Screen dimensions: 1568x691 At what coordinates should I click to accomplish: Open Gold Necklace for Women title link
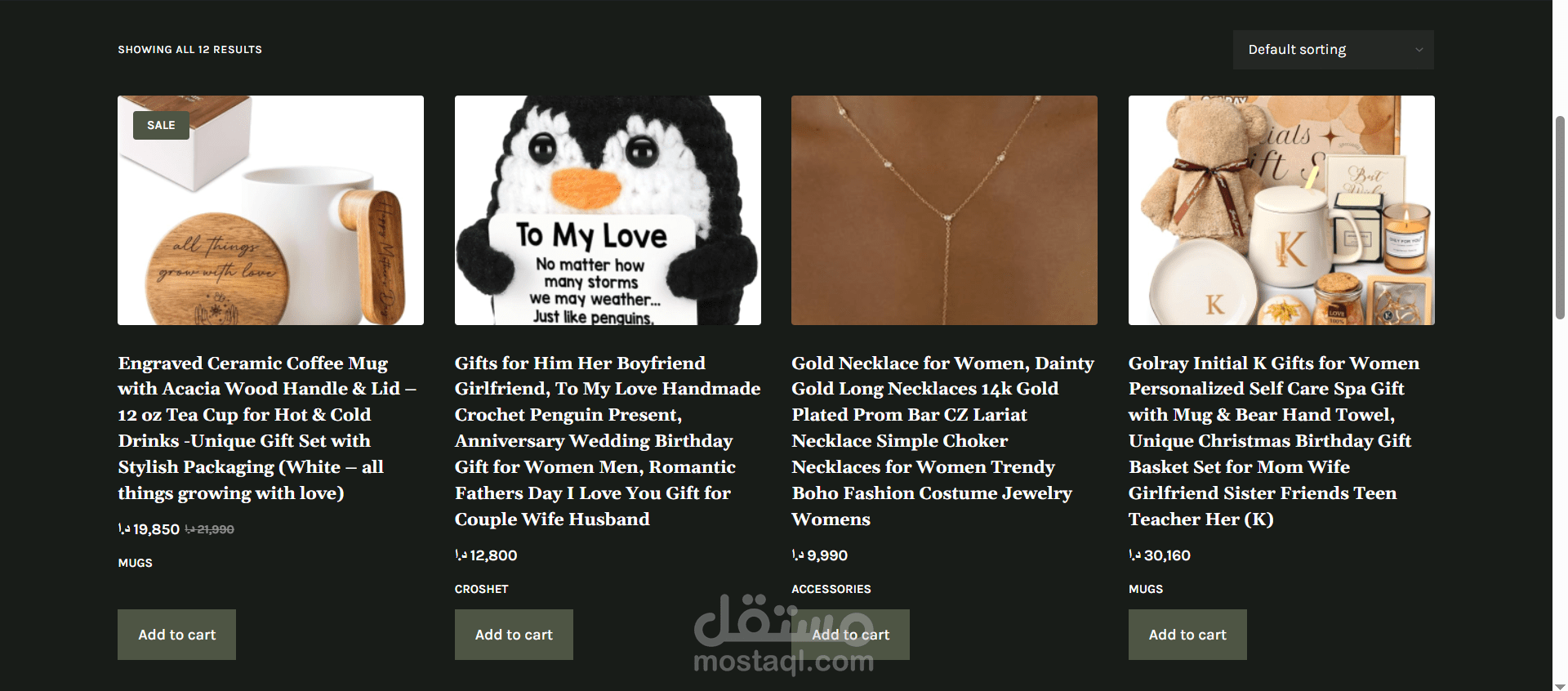point(943,441)
